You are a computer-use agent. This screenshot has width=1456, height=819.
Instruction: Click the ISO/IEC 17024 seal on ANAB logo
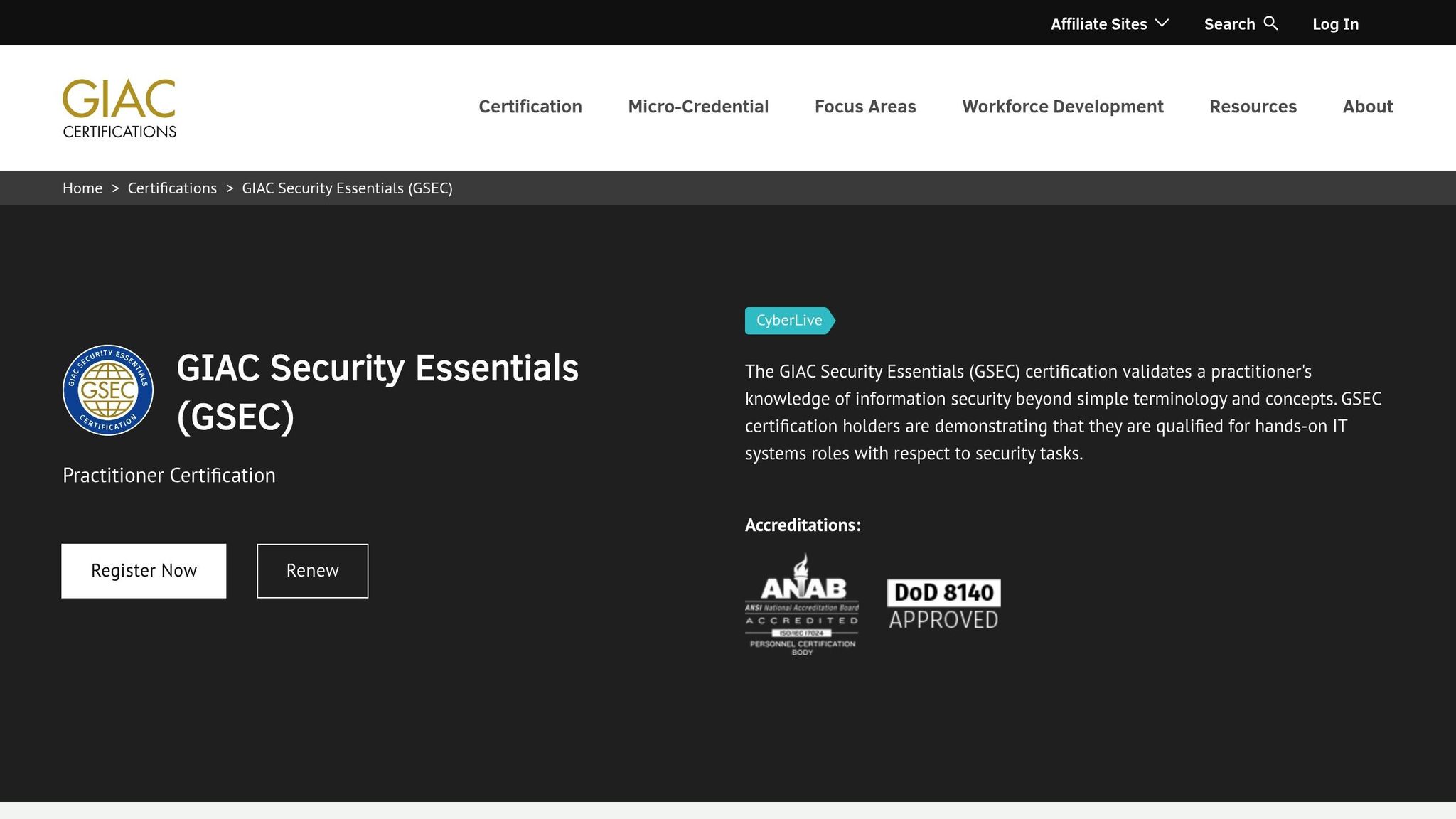pos(802,631)
